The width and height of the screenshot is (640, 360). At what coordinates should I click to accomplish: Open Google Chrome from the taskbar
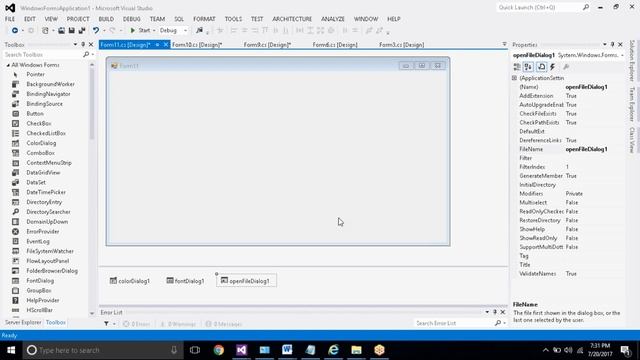[x=219, y=350]
